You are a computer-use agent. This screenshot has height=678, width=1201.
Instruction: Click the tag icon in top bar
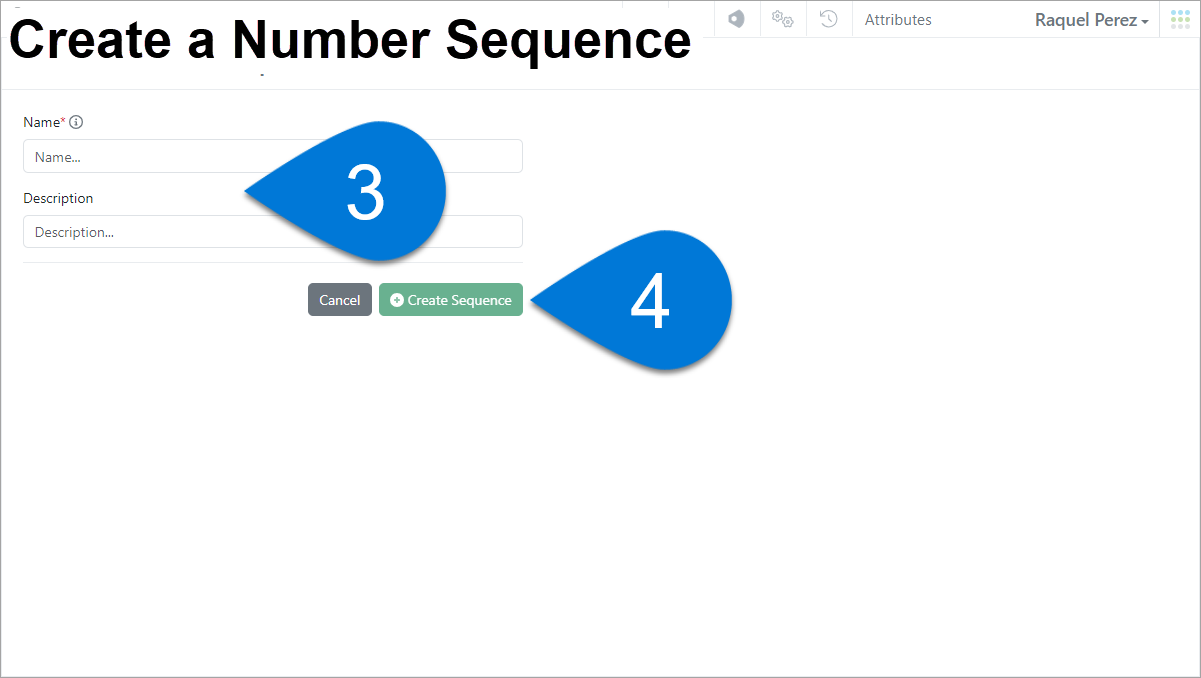tap(736, 19)
